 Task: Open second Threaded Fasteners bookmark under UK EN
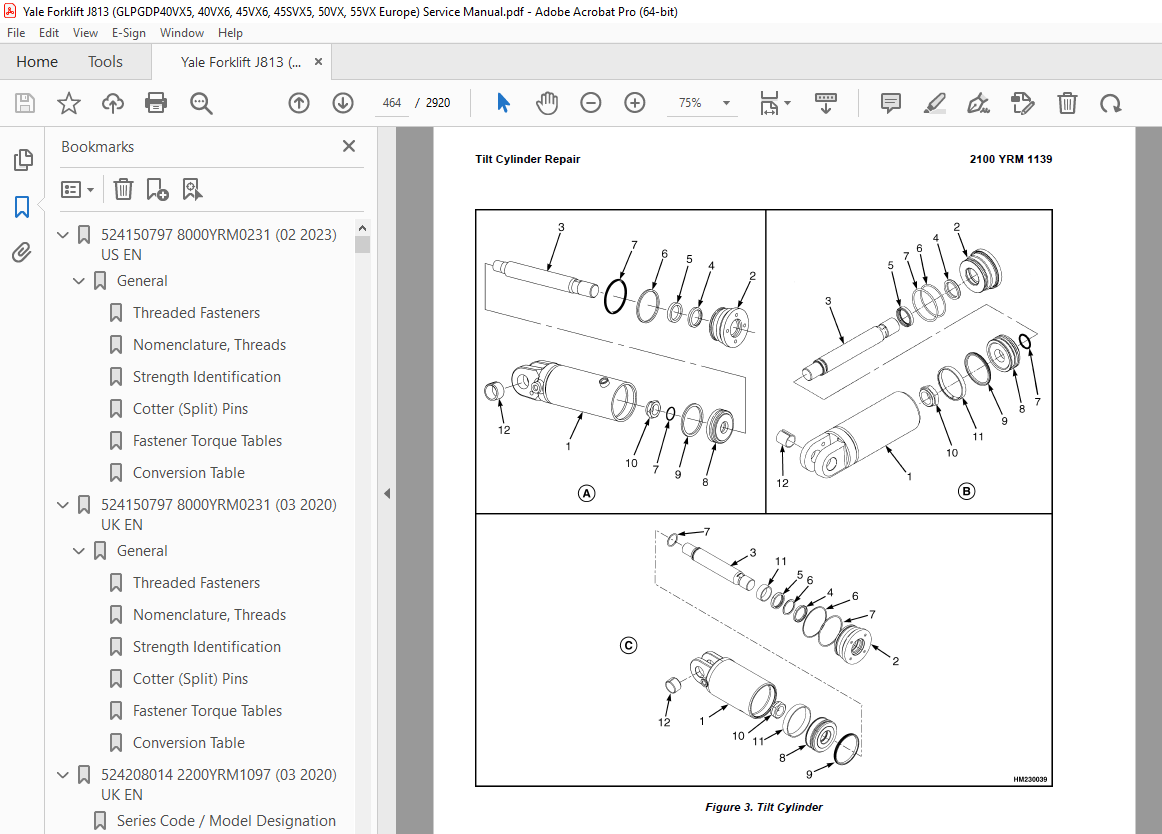click(x=196, y=583)
